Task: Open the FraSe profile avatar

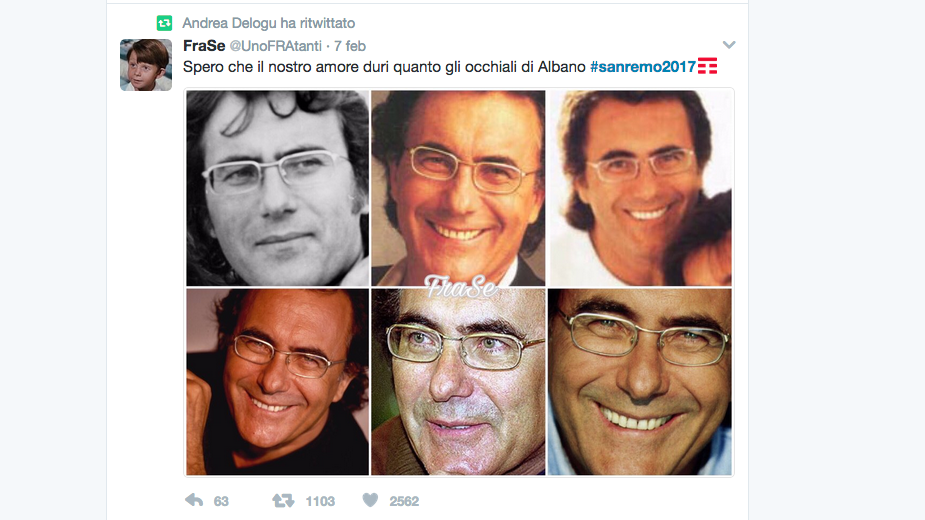Action: pos(146,65)
